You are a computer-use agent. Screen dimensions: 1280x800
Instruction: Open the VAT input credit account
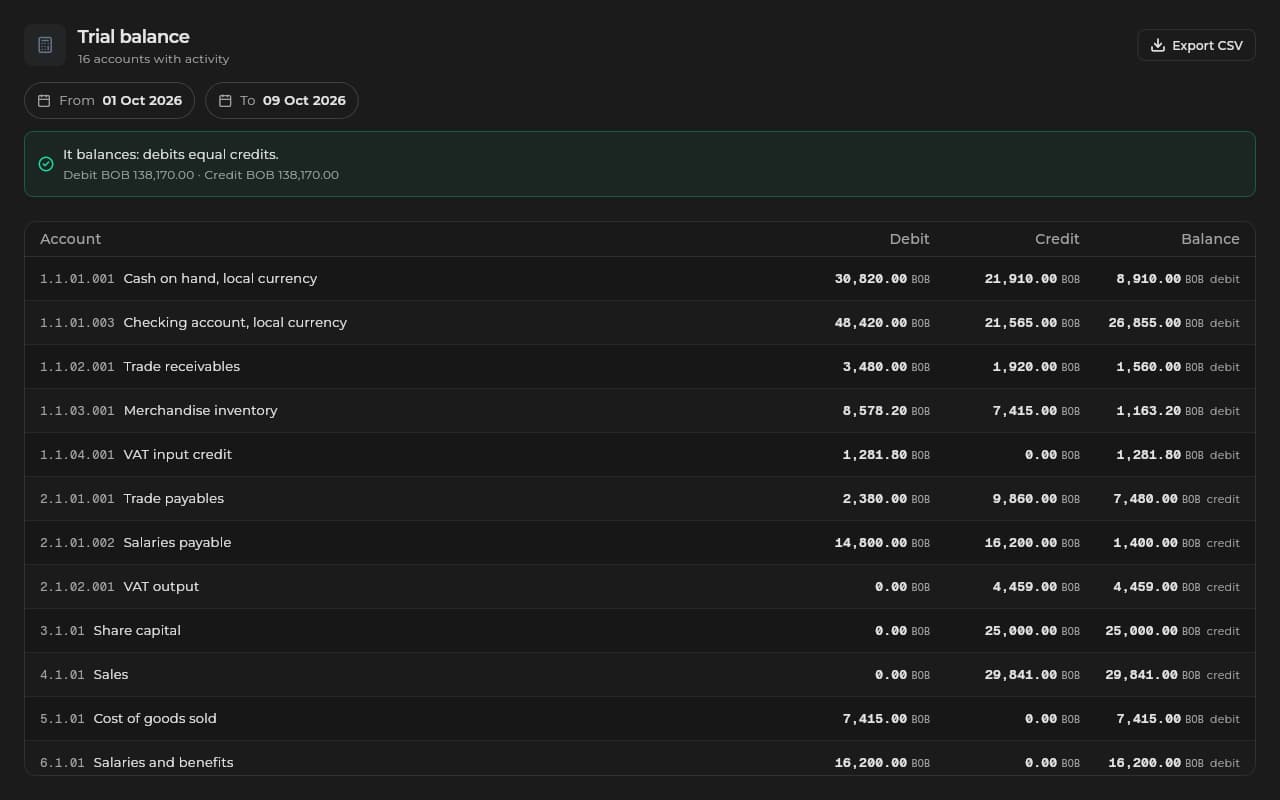coord(640,455)
